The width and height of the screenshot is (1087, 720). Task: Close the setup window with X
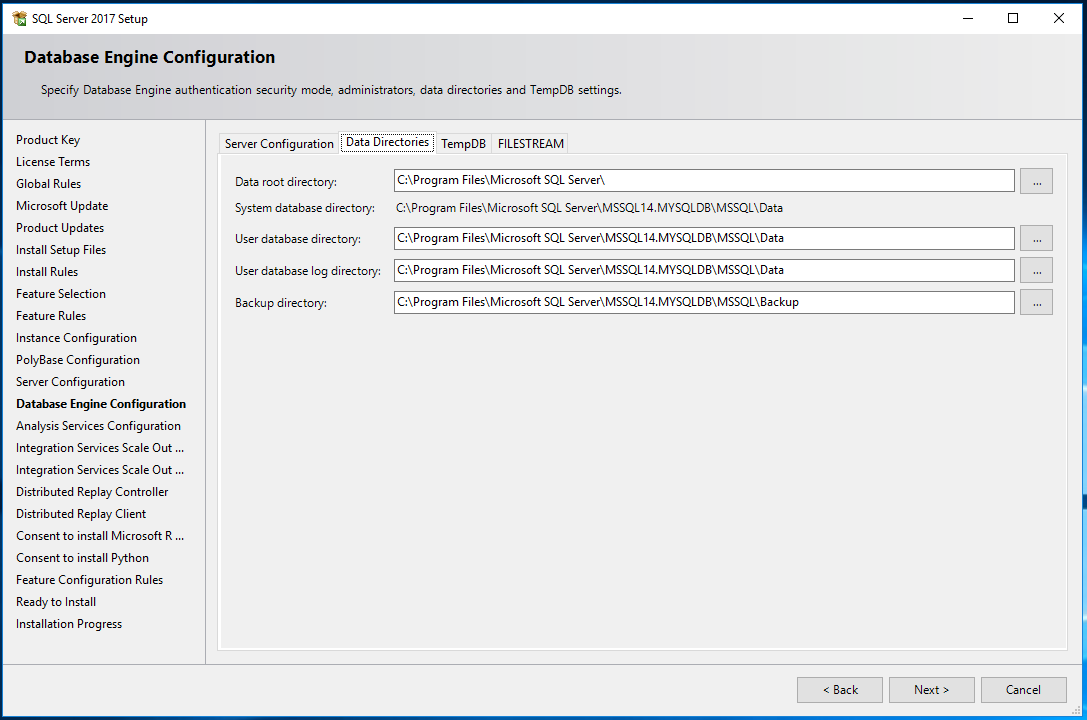point(1059,18)
